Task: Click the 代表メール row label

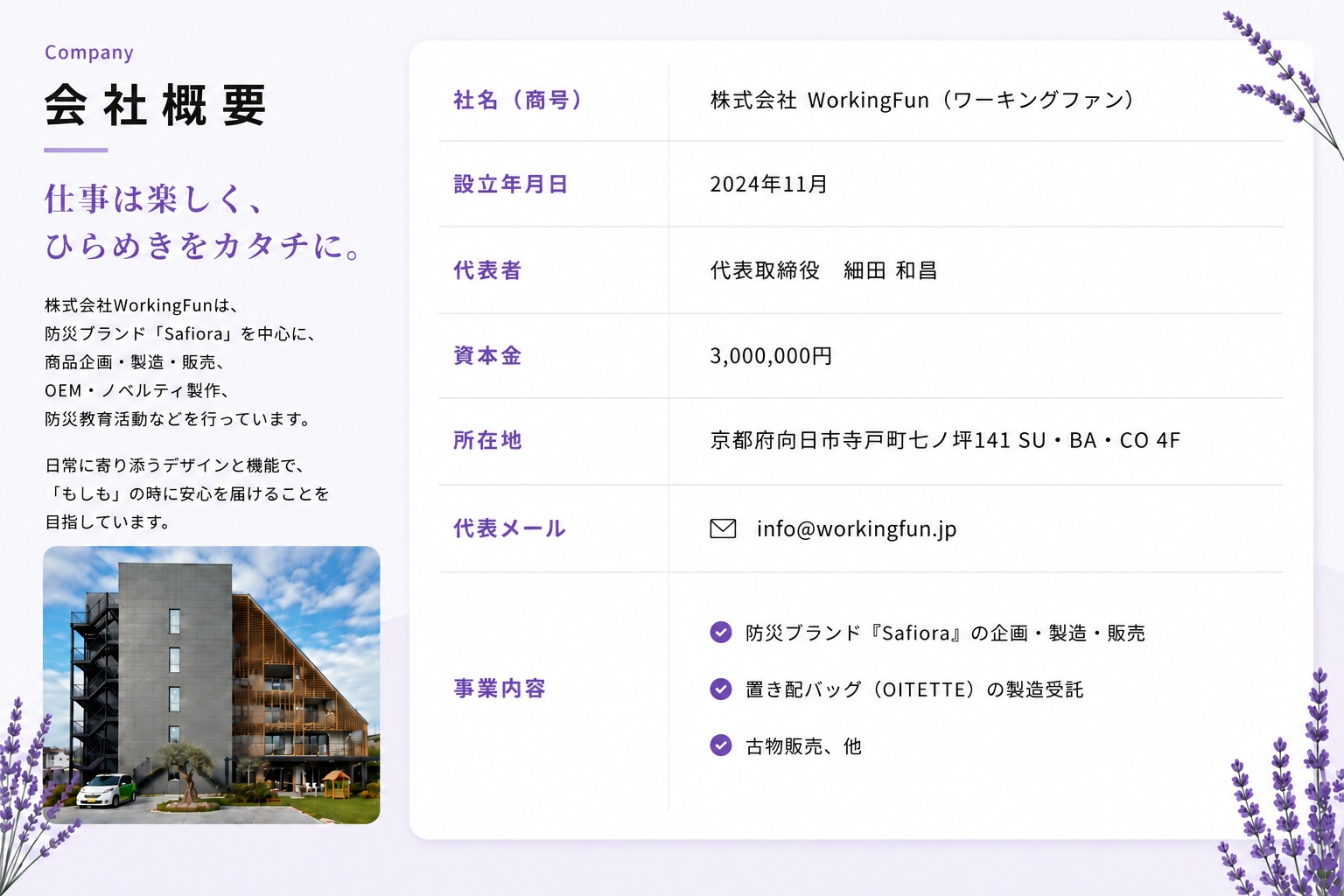Action: coord(509,528)
